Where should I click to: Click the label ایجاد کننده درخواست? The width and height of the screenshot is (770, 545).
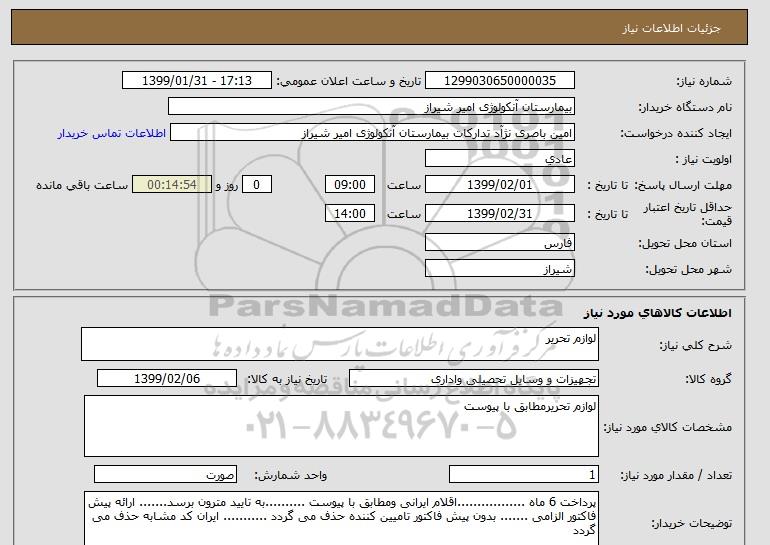coord(676,133)
